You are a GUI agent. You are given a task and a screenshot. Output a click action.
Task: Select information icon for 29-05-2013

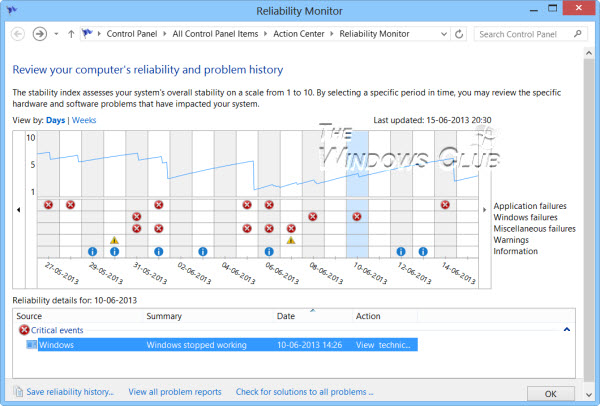pyautogui.click(x=93, y=251)
